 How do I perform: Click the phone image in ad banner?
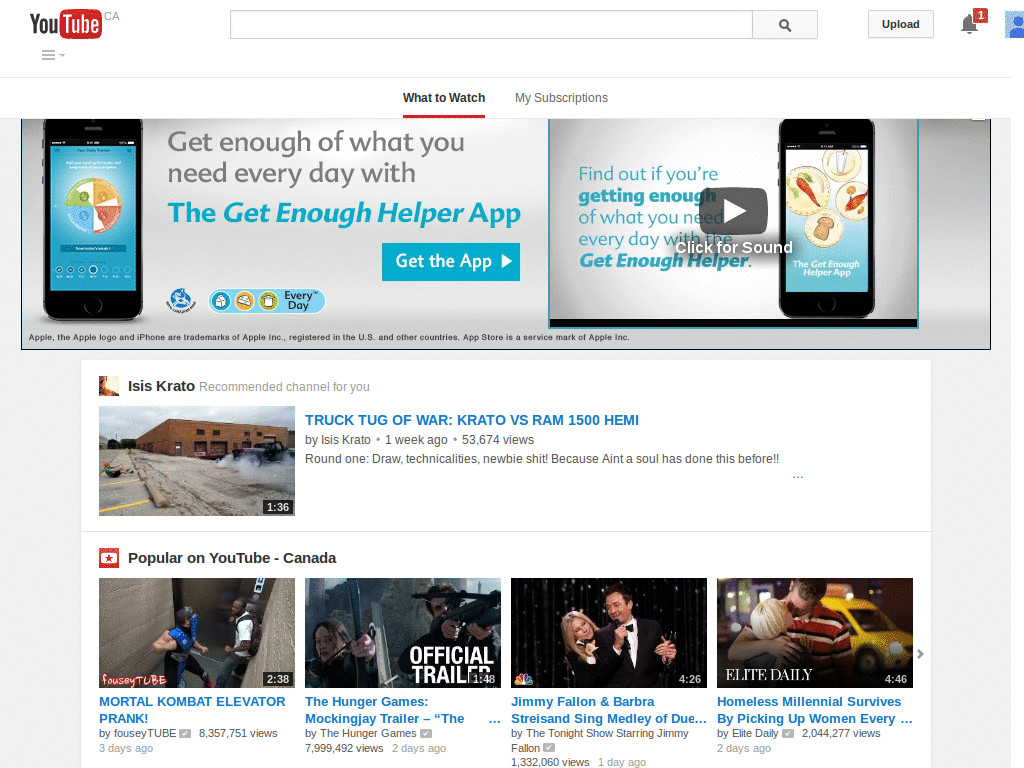tap(93, 219)
